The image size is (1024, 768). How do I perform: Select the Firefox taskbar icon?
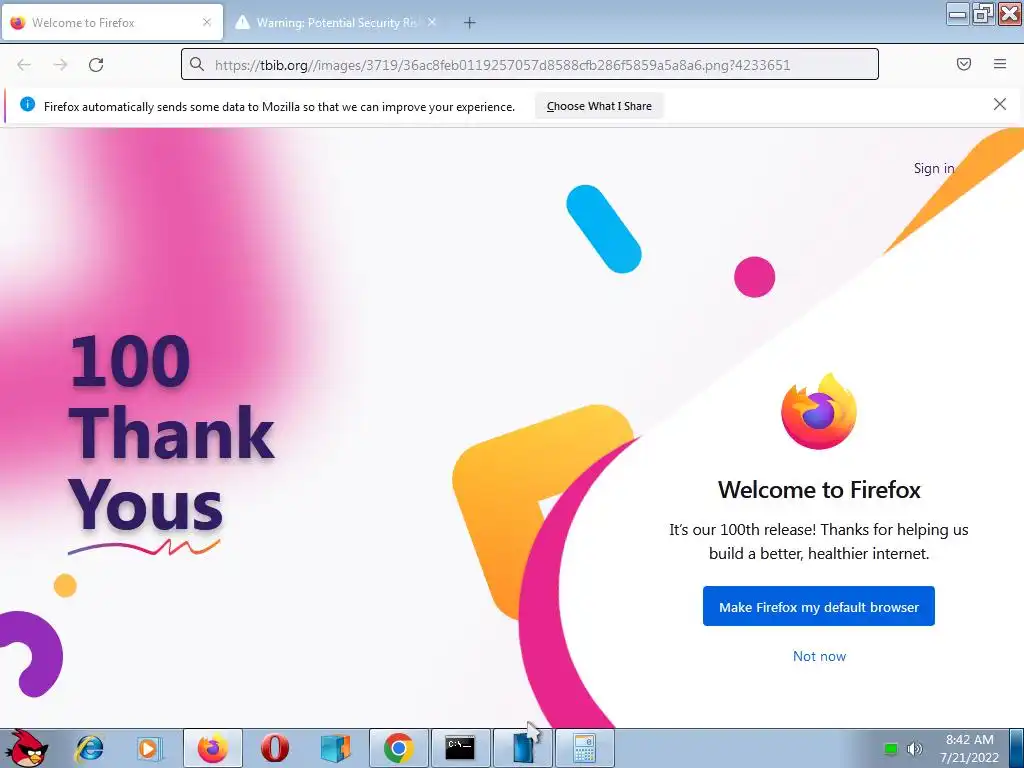(213, 748)
